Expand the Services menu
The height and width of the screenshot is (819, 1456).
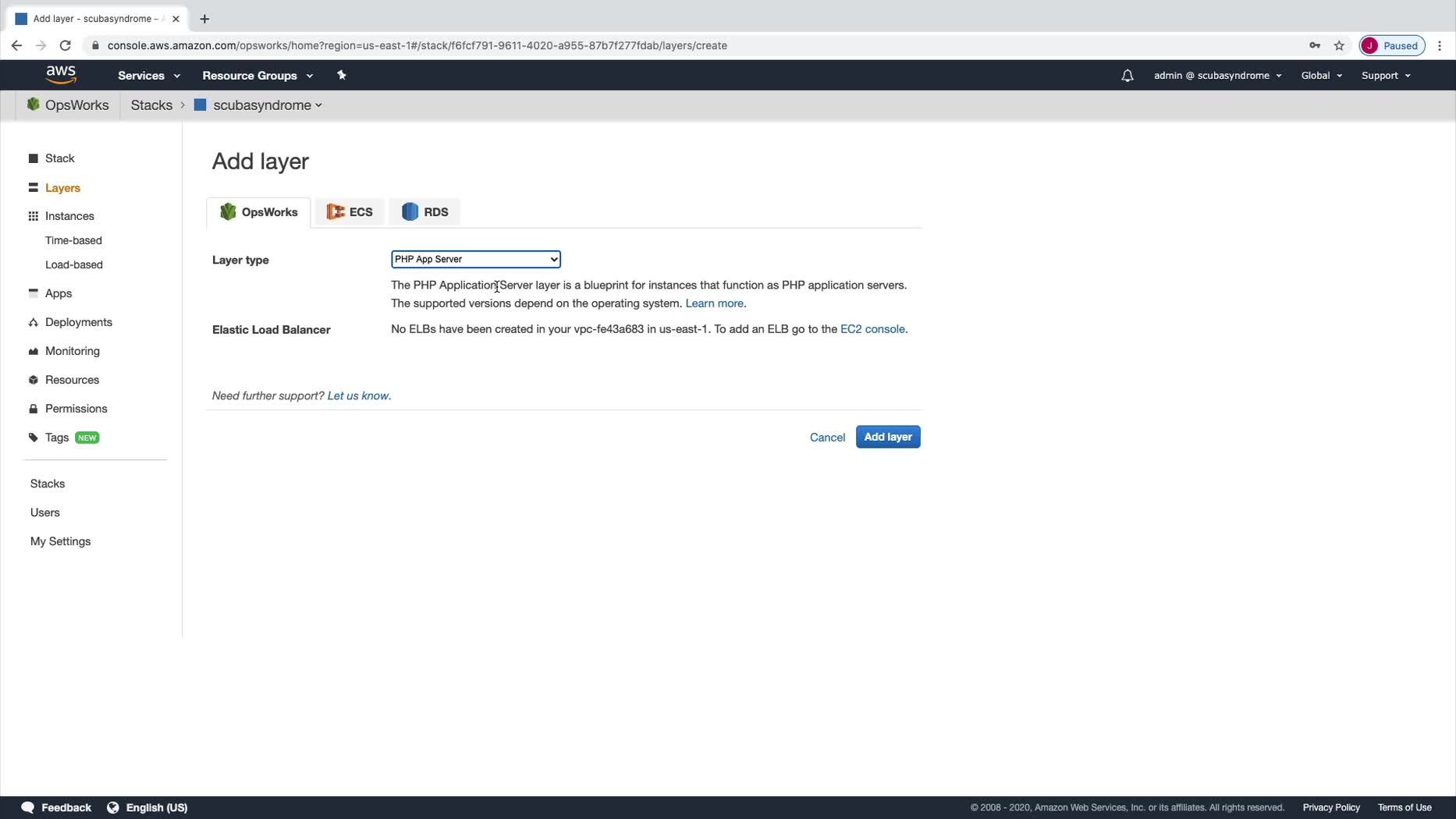coord(149,76)
